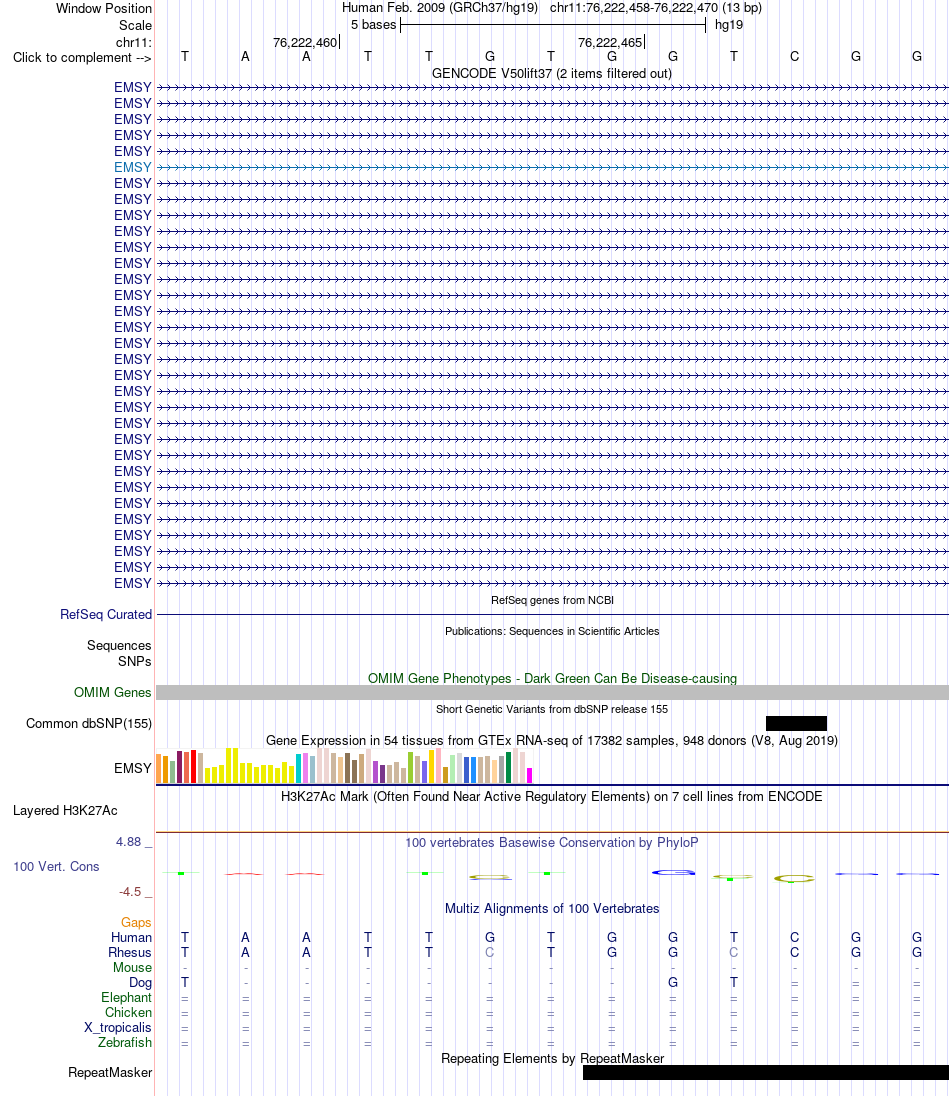Select the light-blue highlighted EMSY transcript label
The width and height of the screenshot is (950, 1096).
click(133, 167)
